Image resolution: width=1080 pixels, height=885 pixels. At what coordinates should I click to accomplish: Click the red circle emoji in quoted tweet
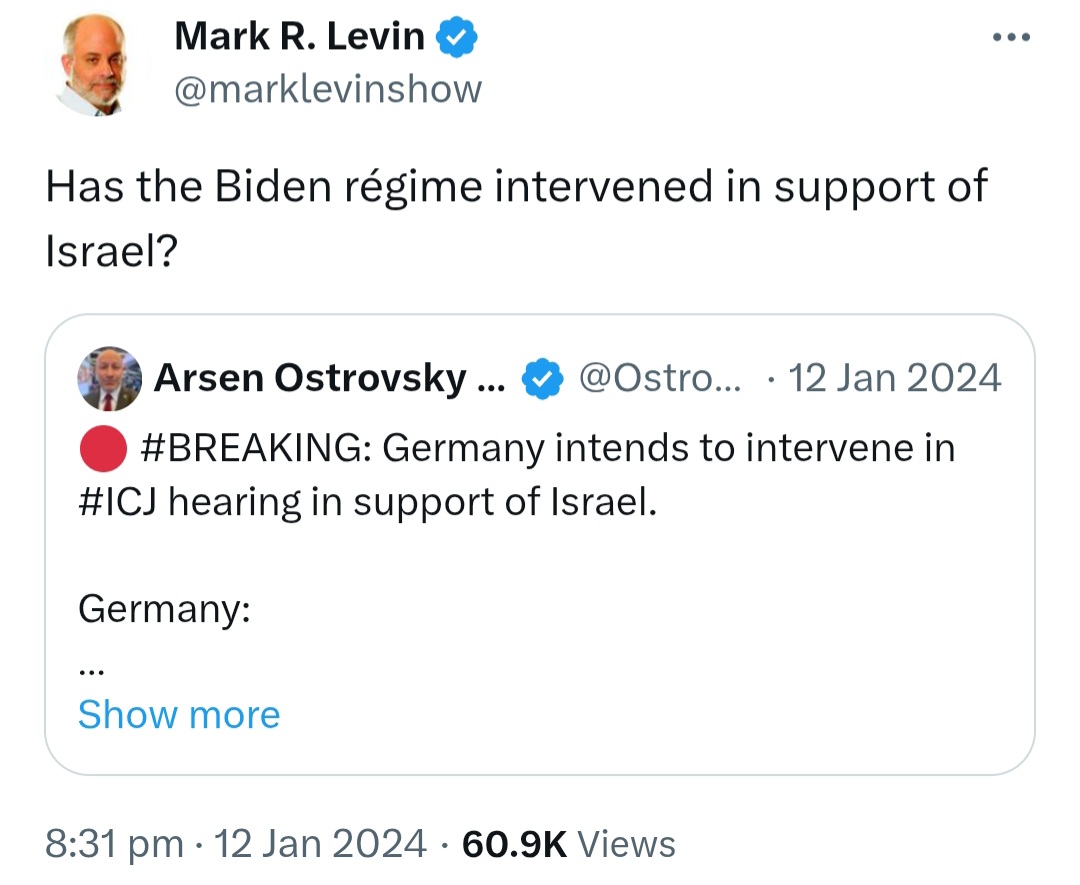click(x=103, y=448)
